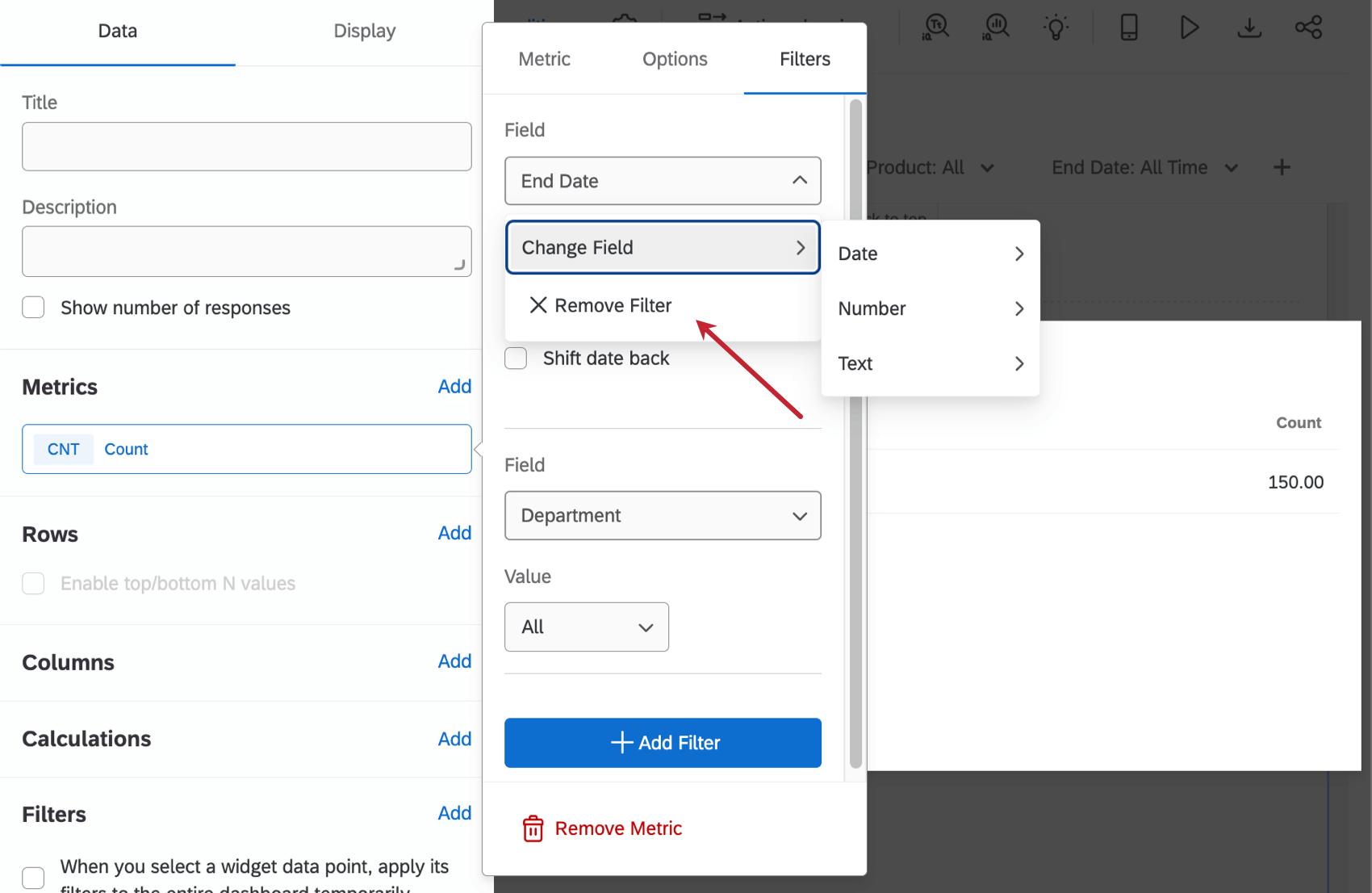Add a page filter with the plus icon

point(1282,167)
